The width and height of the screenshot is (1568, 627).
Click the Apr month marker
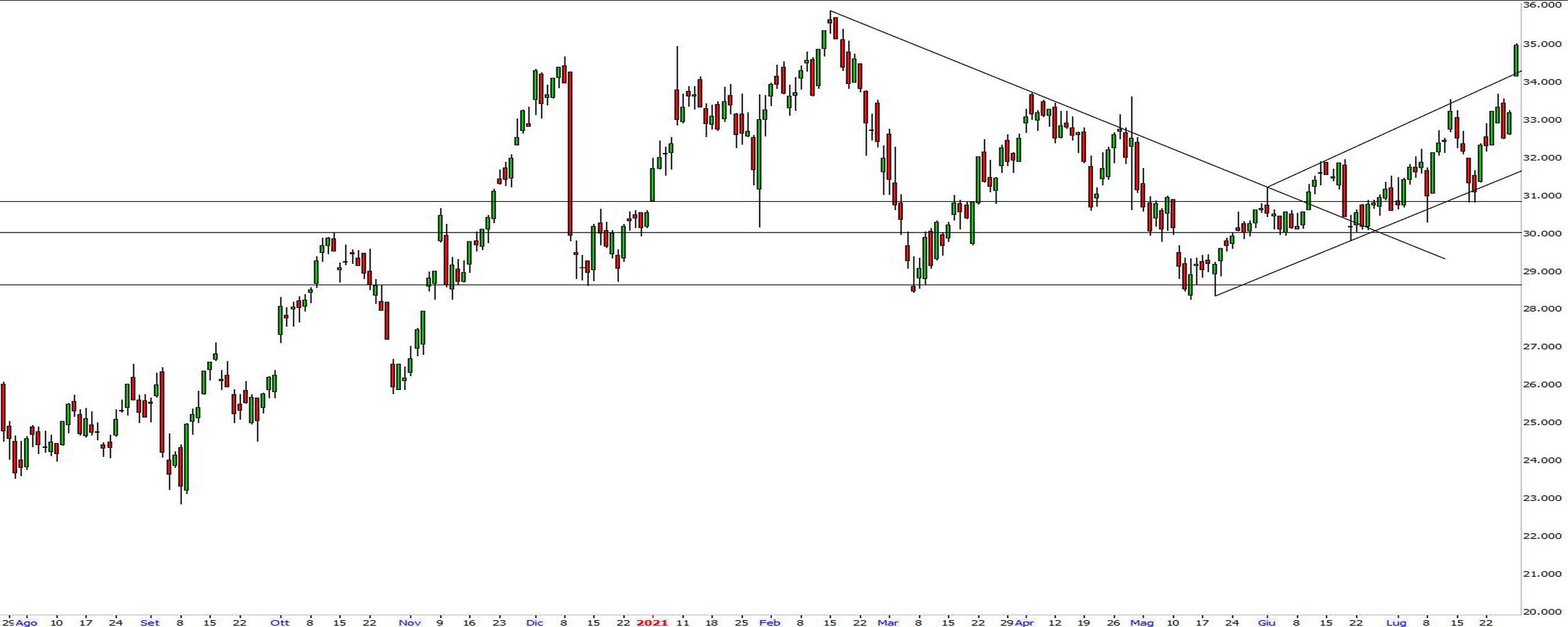click(1024, 623)
